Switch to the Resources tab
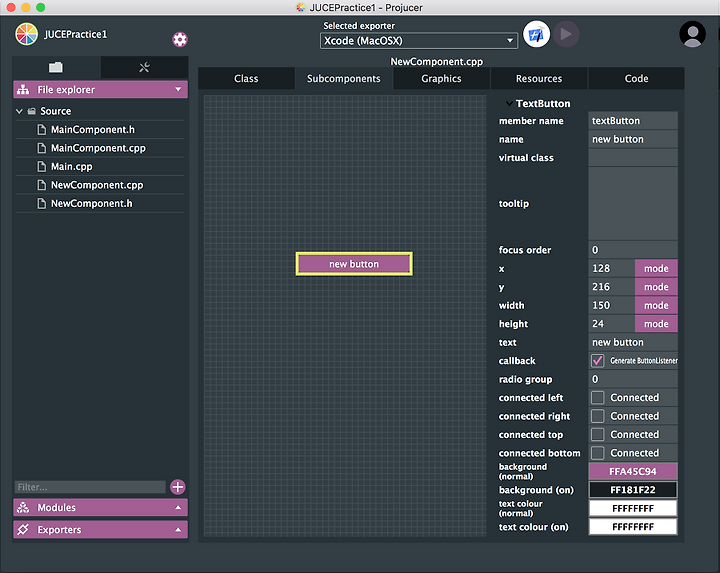Screen dimensions: 720x573 [539, 79]
